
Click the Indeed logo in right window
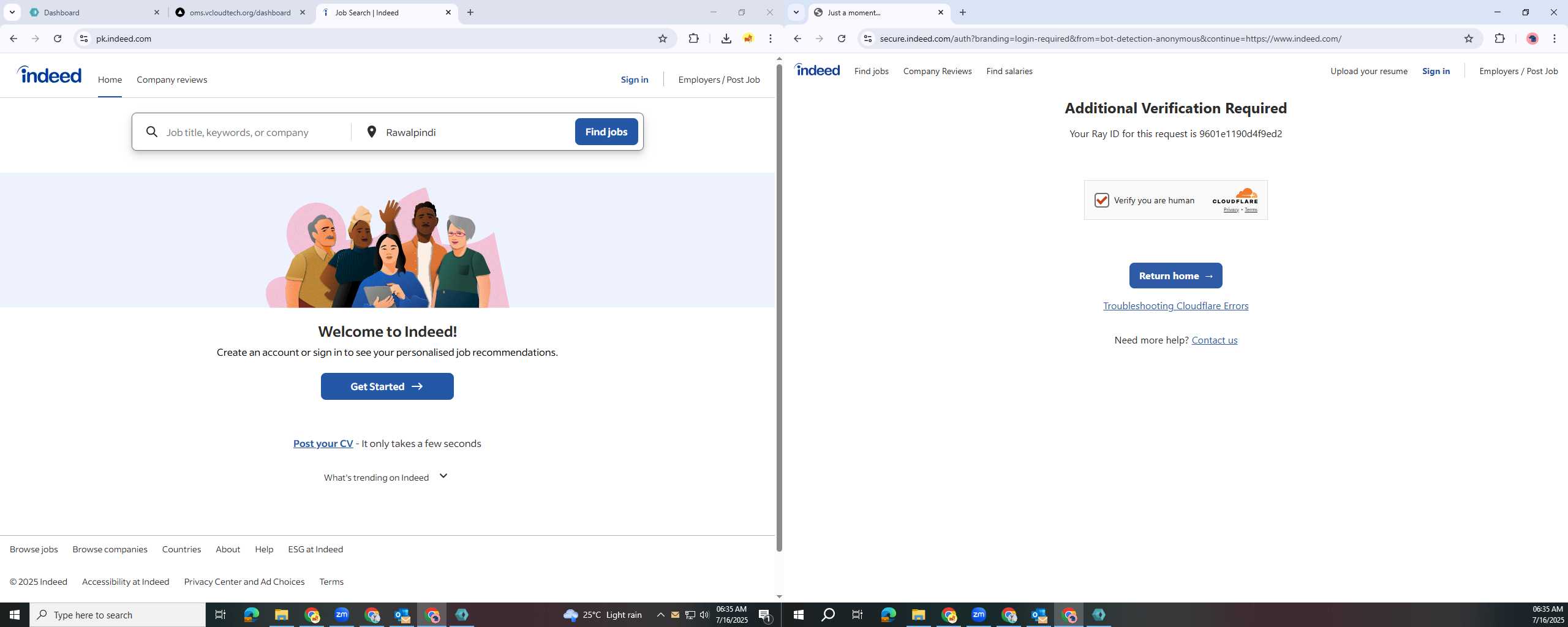pyautogui.click(x=817, y=70)
